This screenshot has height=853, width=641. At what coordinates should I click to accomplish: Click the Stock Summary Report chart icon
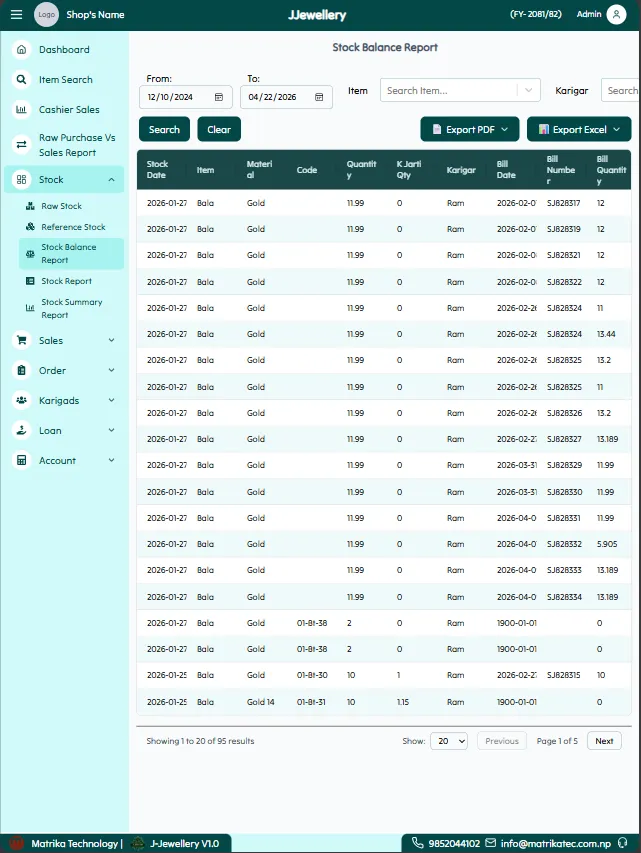click(30, 308)
